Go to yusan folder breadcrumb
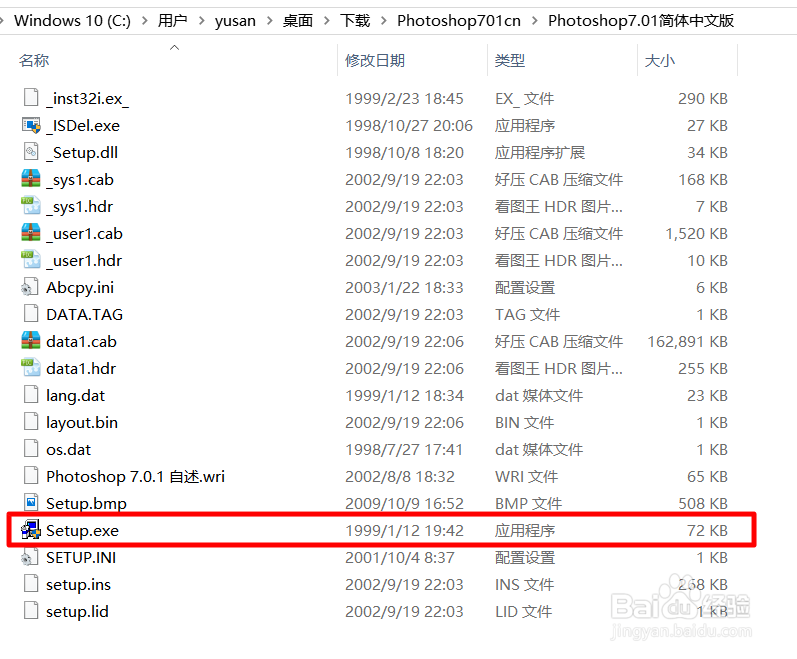The width and height of the screenshot is (797, 659). [x=235, y=21]
